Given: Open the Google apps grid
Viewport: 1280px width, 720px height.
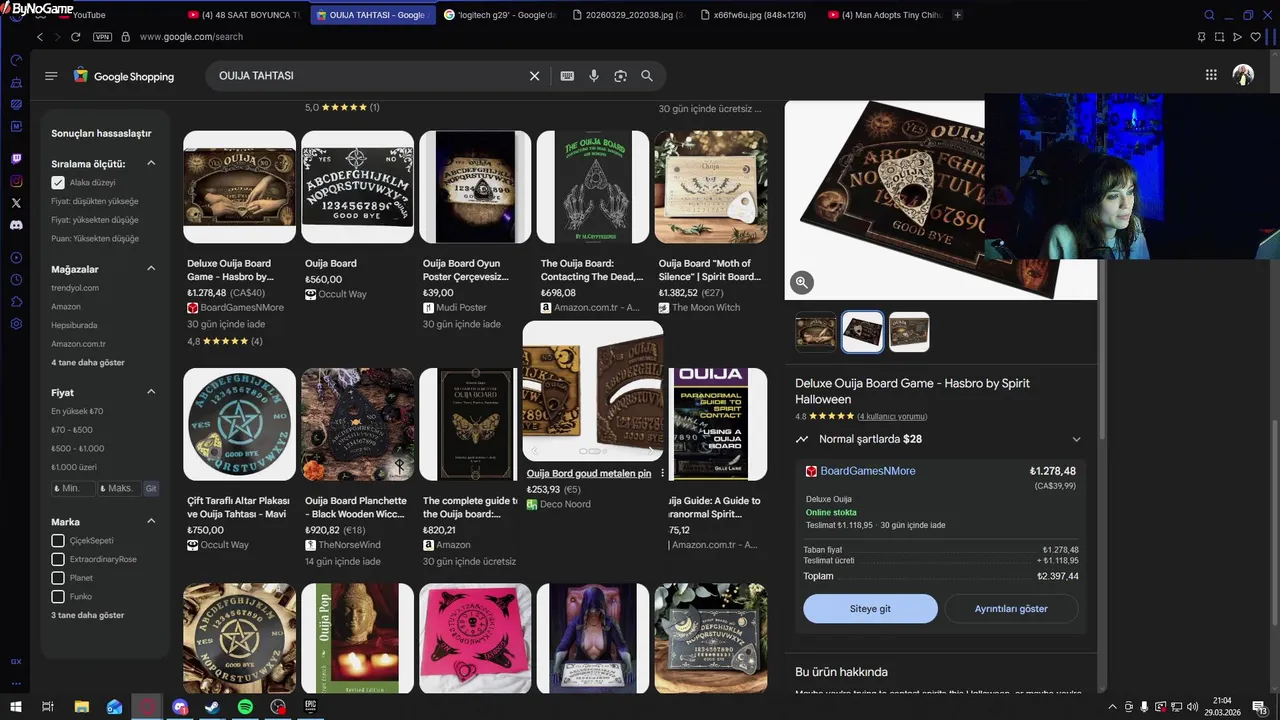Looking at the screenshot, I should point(1211,75).
